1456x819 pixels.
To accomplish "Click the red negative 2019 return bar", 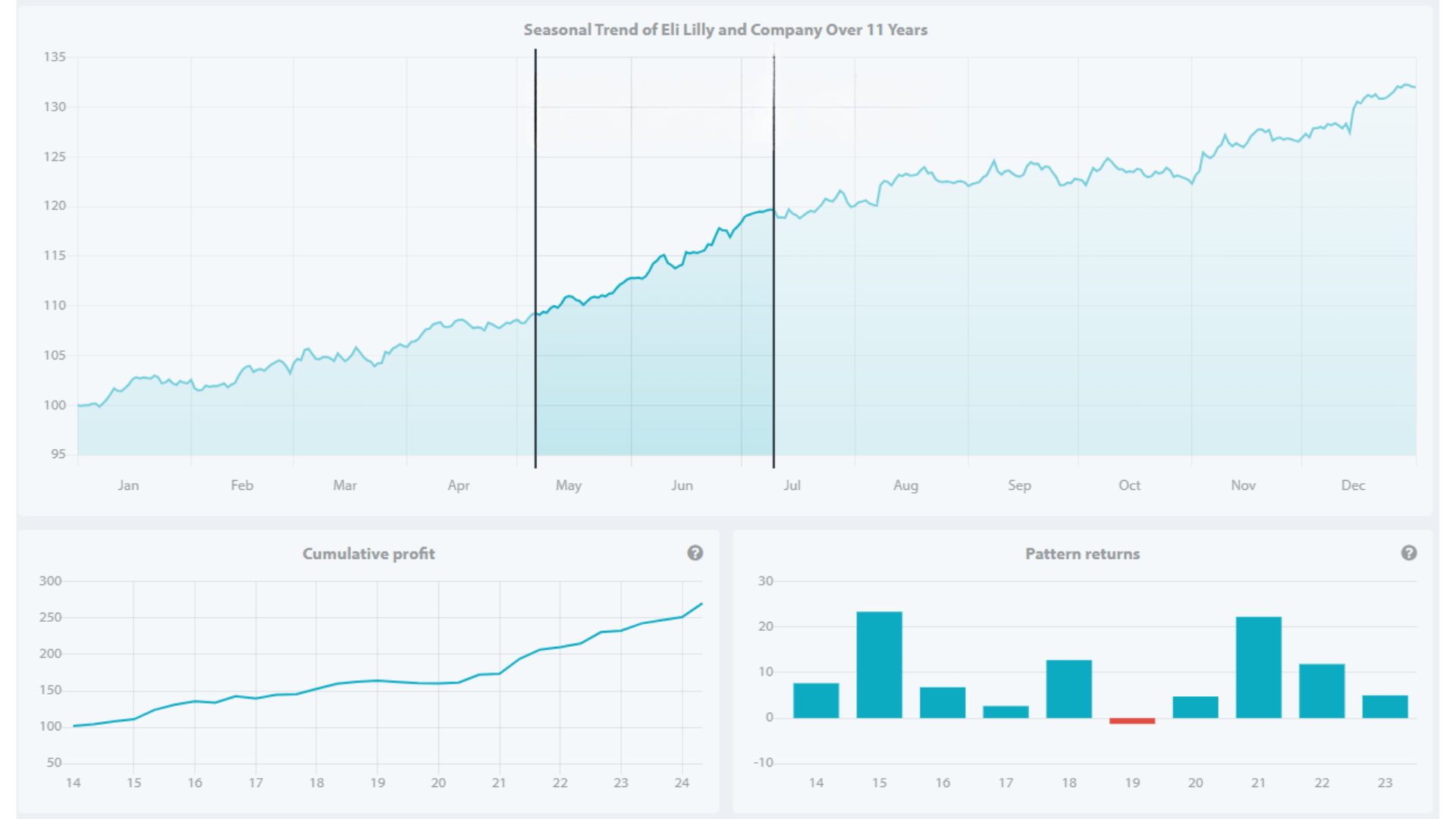I will click(1131, 720).
